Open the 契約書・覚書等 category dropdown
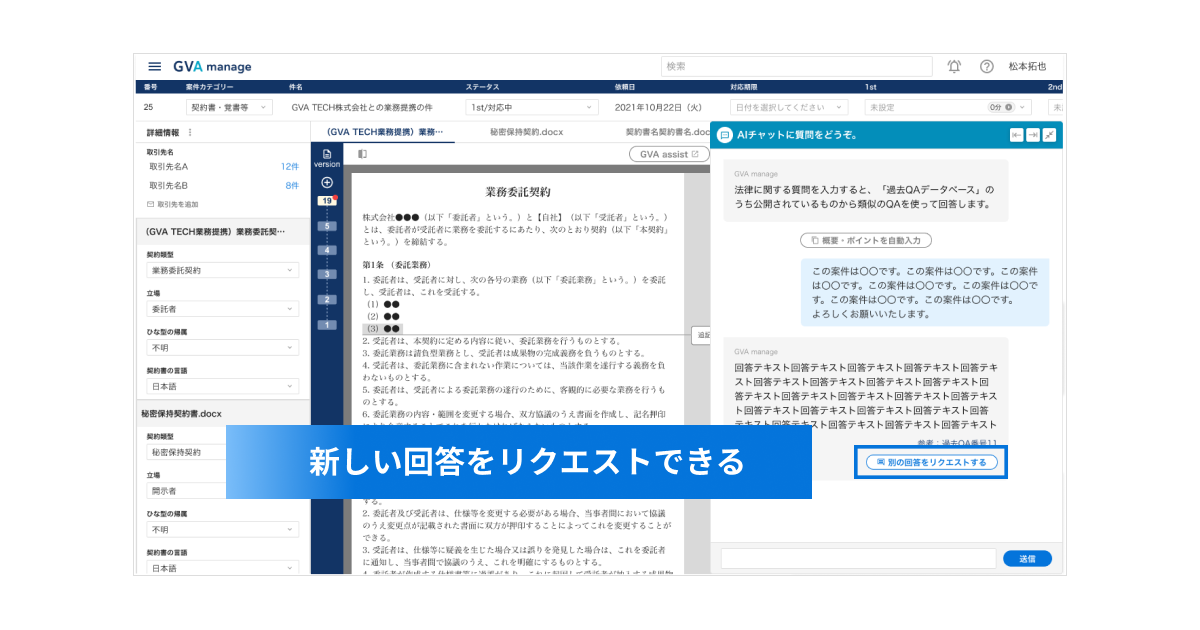 click(x=228, y=107)
